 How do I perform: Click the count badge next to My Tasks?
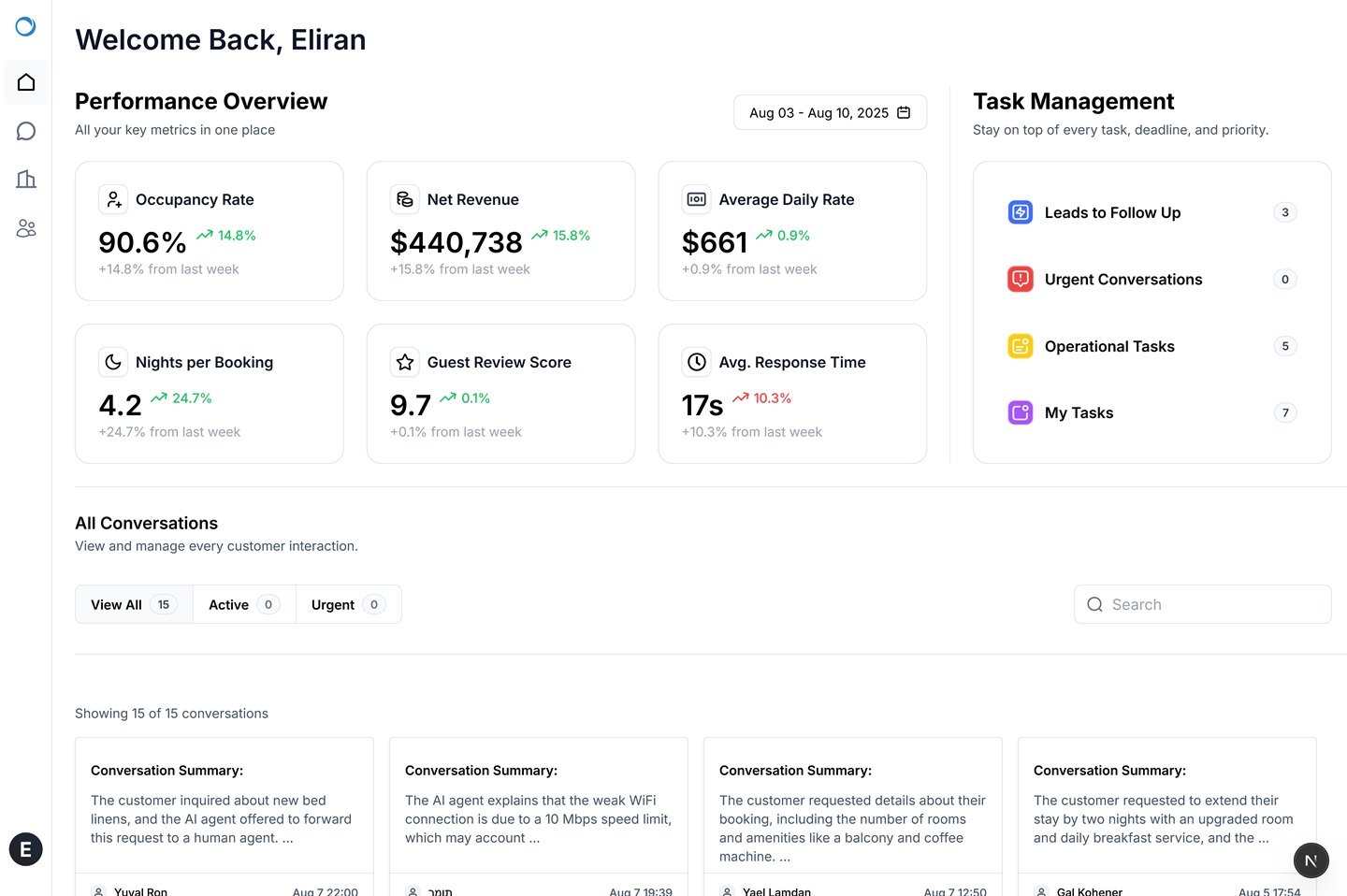1284,412
